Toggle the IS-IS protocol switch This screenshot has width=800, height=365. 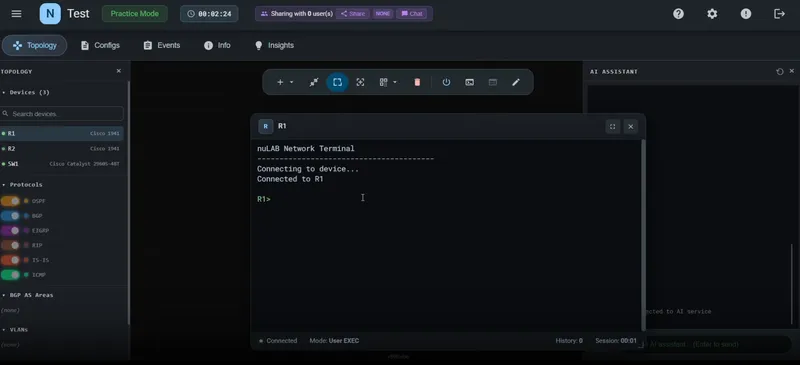click(x=10, y=260)
